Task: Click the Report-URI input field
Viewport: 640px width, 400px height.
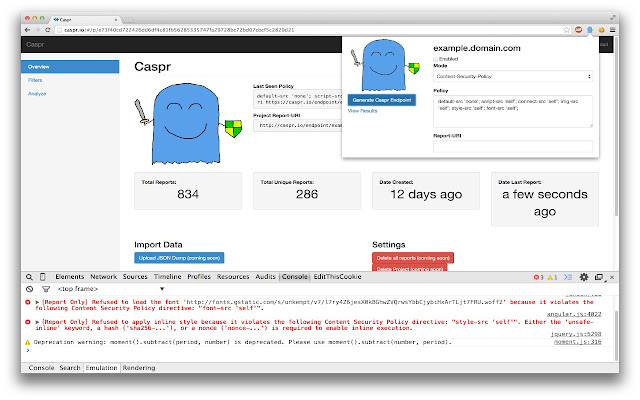Action: click(x=513, y=147)
